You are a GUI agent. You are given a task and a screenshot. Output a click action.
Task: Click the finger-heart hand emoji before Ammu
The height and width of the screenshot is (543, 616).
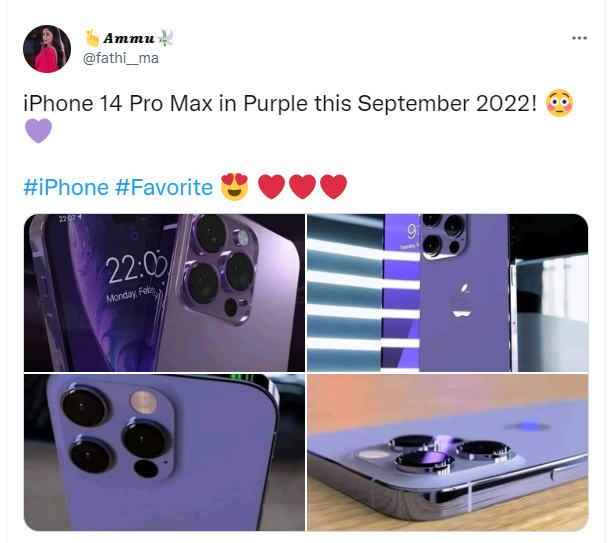(93, 38)
